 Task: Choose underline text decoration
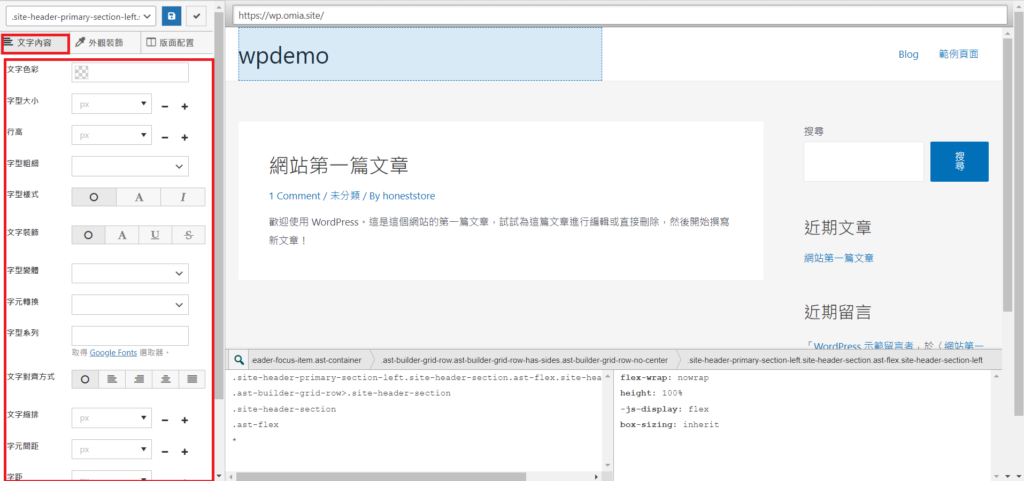(x=155, y=235)
